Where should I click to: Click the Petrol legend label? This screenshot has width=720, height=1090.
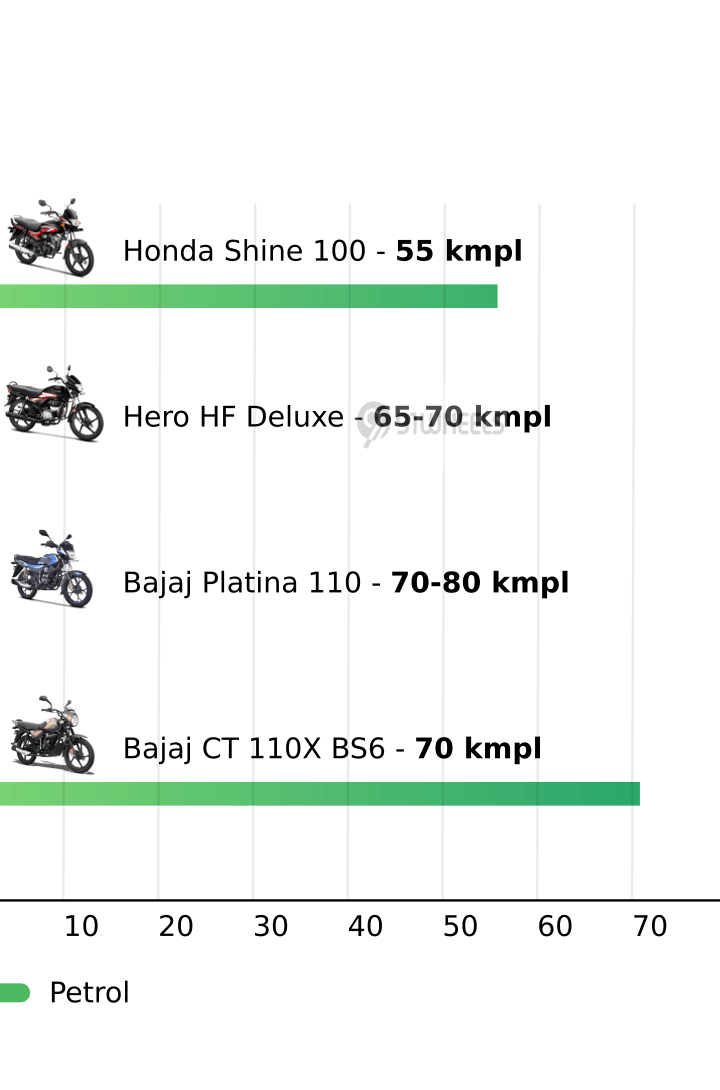(89, 993)
